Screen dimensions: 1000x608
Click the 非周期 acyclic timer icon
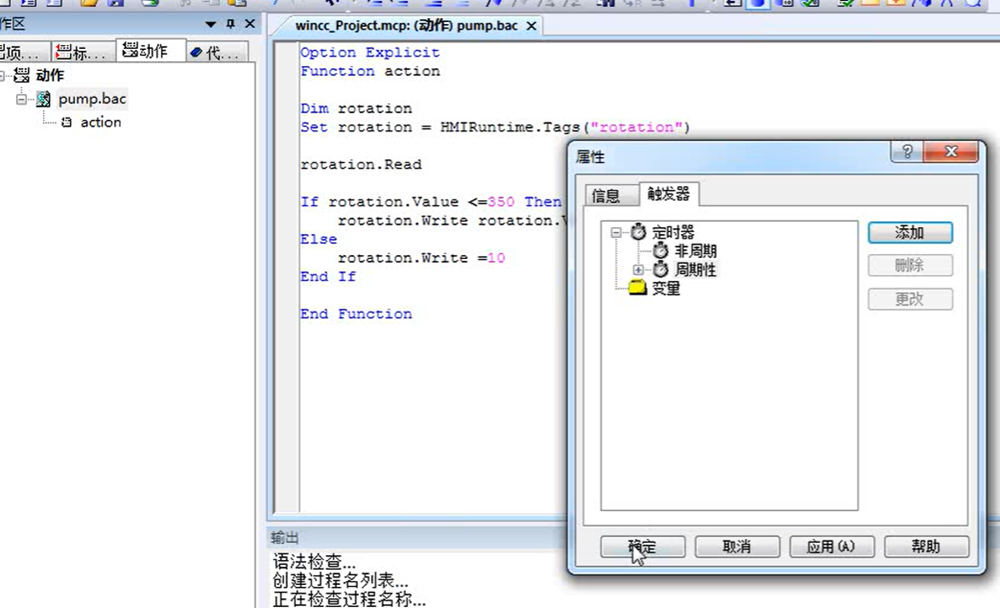tap(660, 252)
